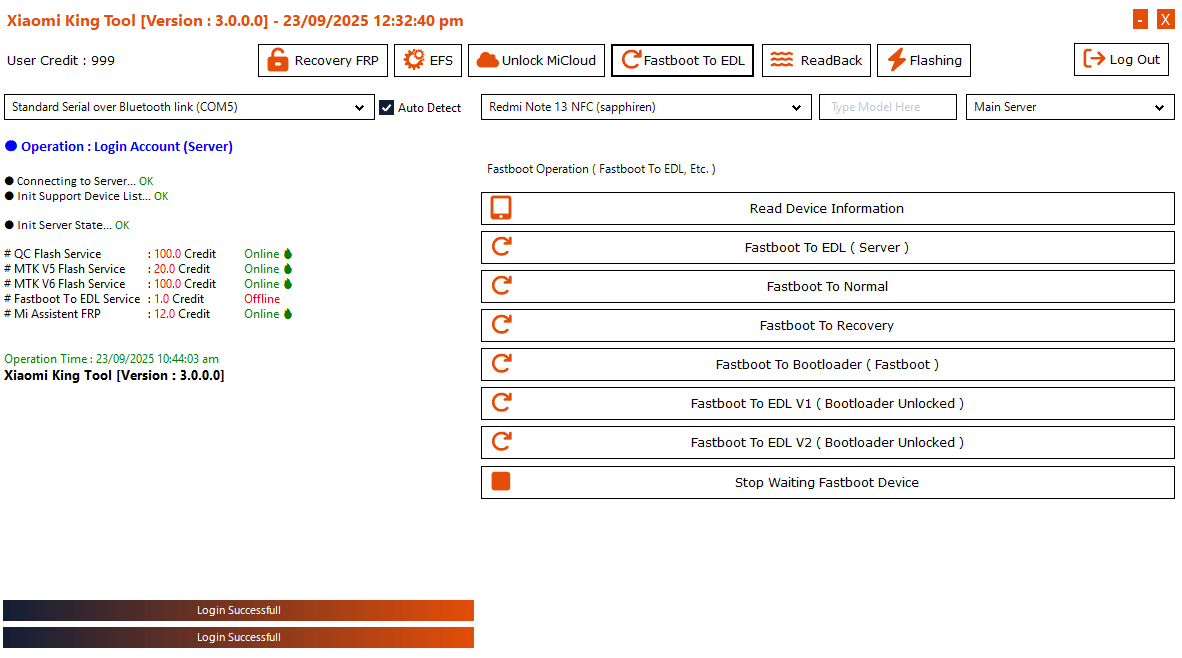This screenshot has height=658, width=1182.
Task: Click the Fastboot To Normal button
Action: 826,286
